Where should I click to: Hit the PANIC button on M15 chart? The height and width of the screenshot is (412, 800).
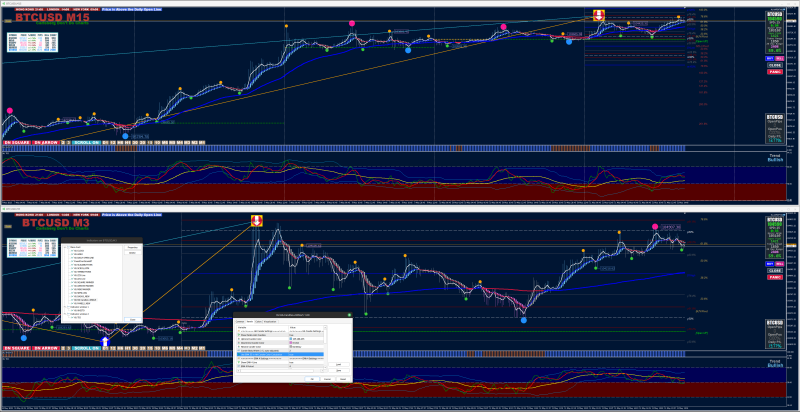coord(775,72)
